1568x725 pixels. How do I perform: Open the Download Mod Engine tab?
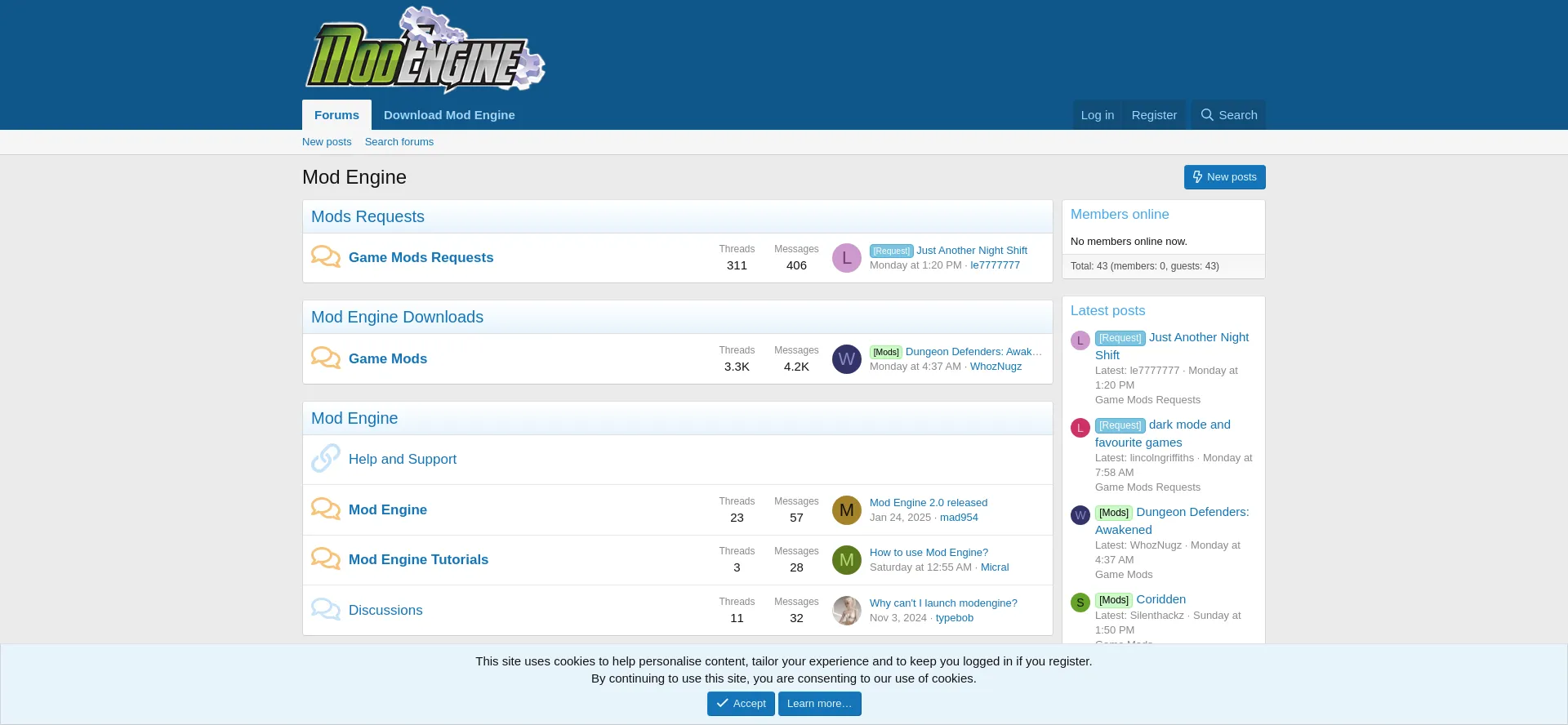449,115
